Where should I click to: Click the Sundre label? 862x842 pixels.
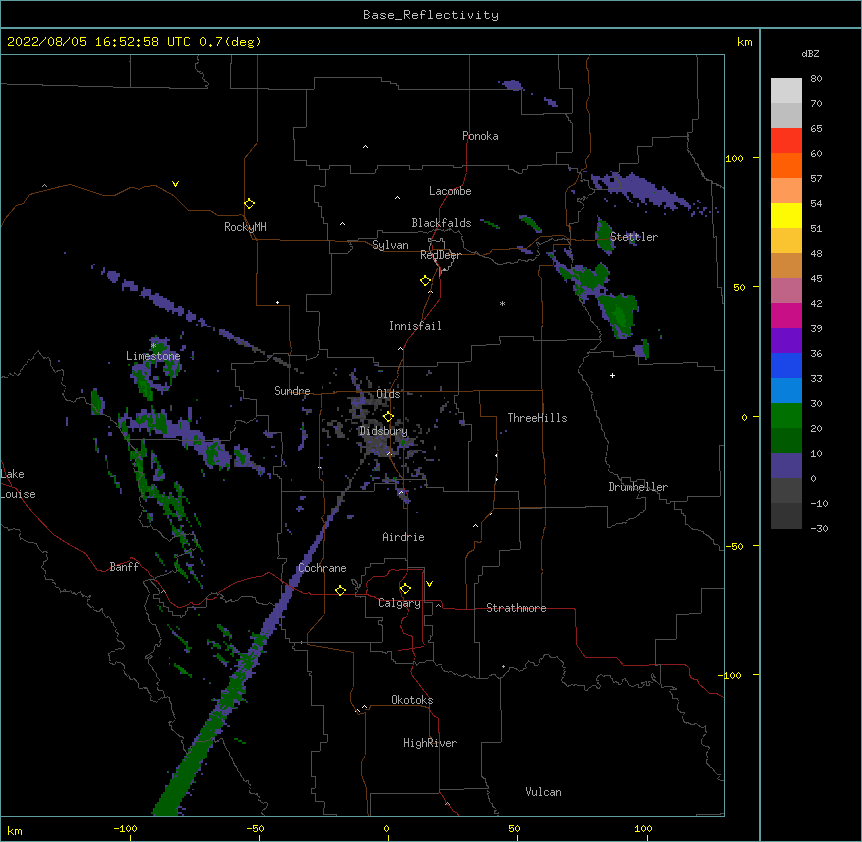[x=292, y=391]
